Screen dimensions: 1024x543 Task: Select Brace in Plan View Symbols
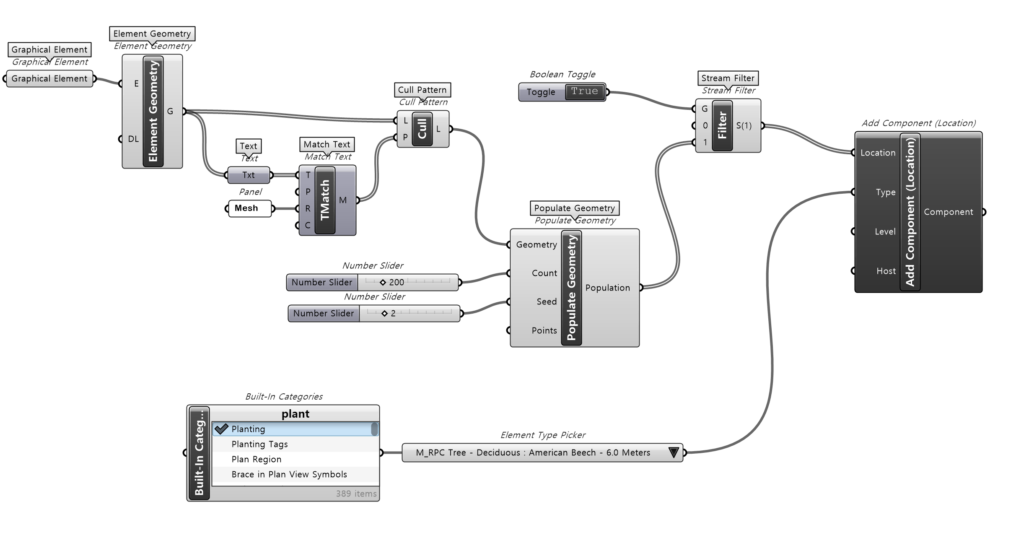[289, 474]
